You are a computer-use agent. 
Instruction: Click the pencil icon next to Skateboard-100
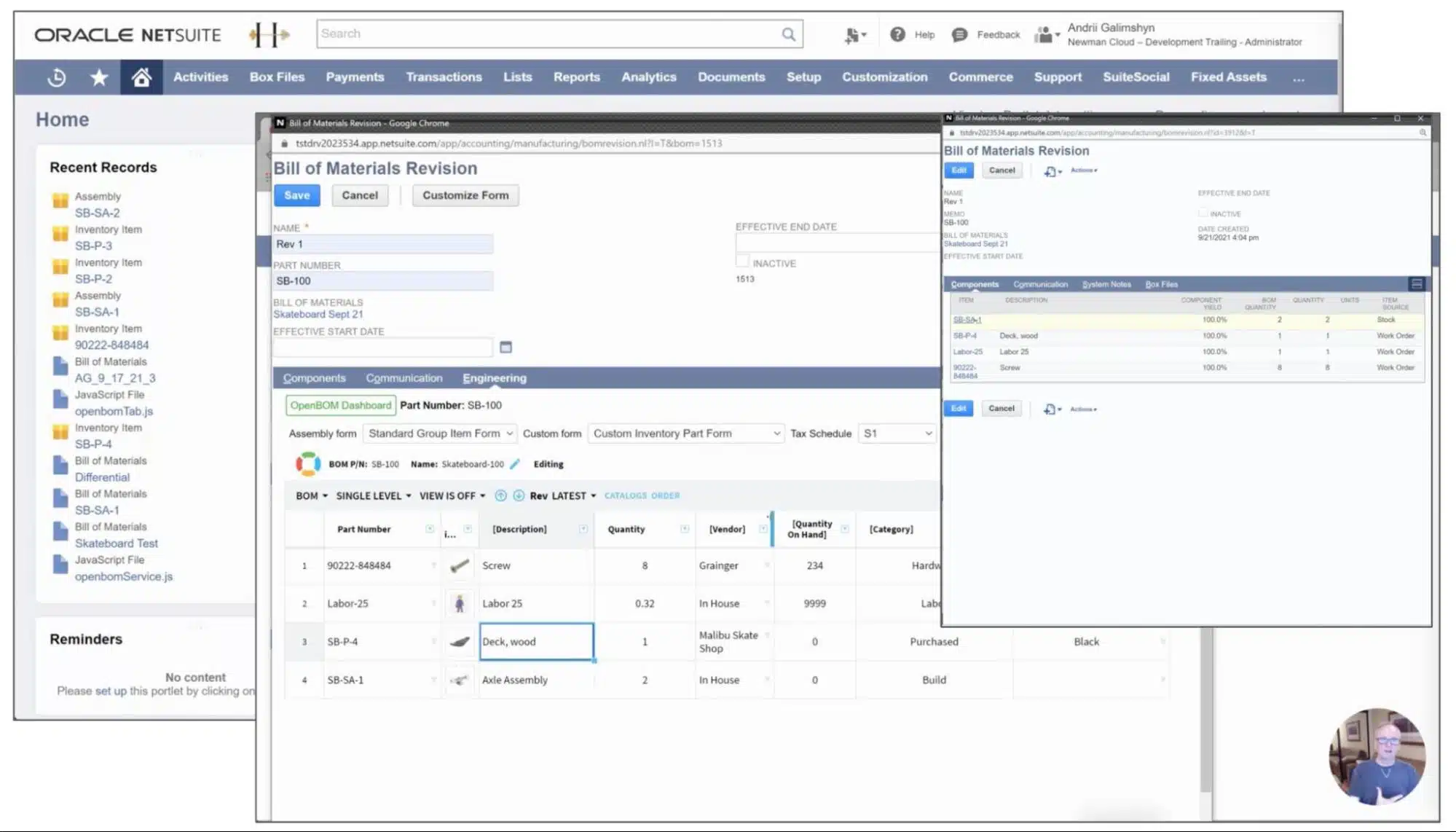[515, 463]
